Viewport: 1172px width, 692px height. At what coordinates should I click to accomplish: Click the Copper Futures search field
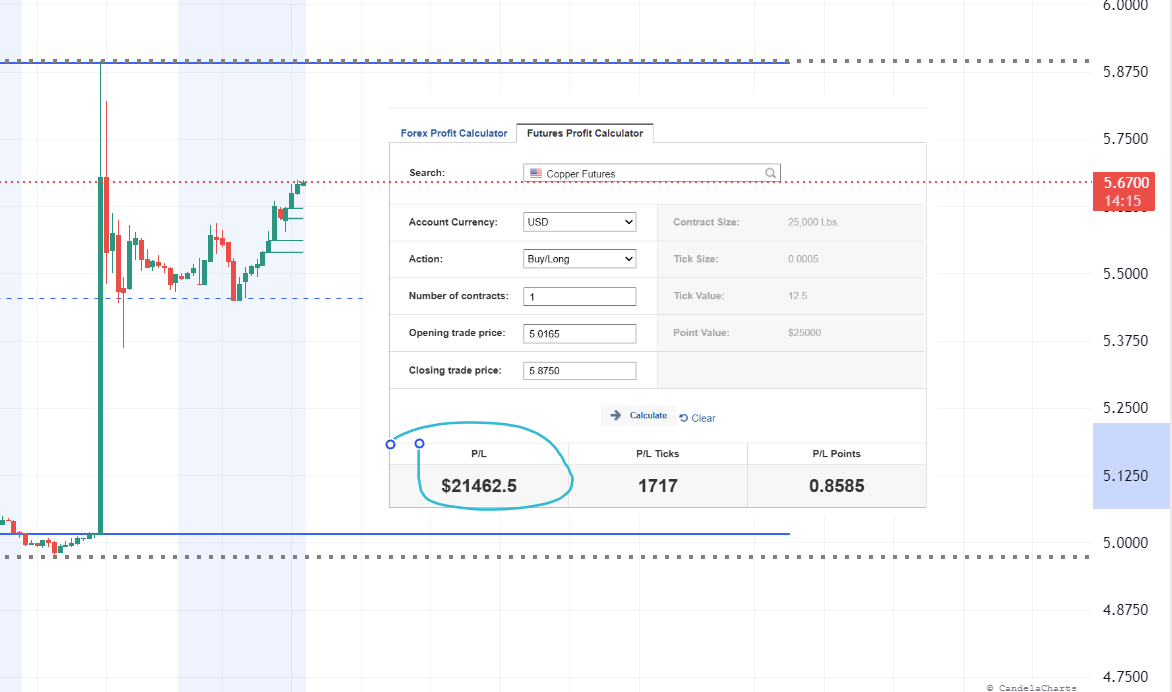651,173
